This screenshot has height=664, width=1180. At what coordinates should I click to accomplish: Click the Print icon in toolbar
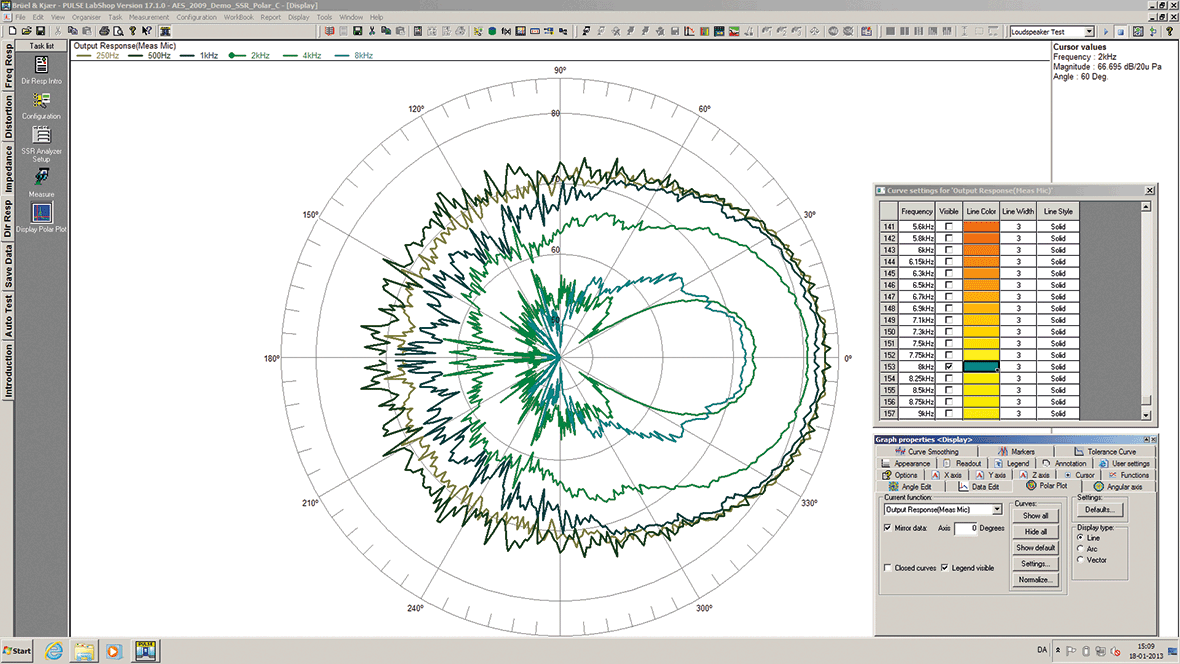[x=103, y=32]
